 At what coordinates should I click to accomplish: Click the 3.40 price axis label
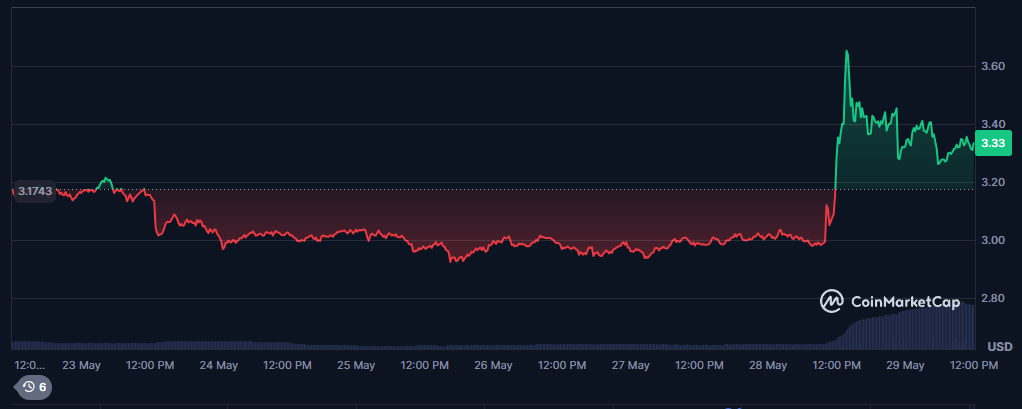tap(993, 124)
